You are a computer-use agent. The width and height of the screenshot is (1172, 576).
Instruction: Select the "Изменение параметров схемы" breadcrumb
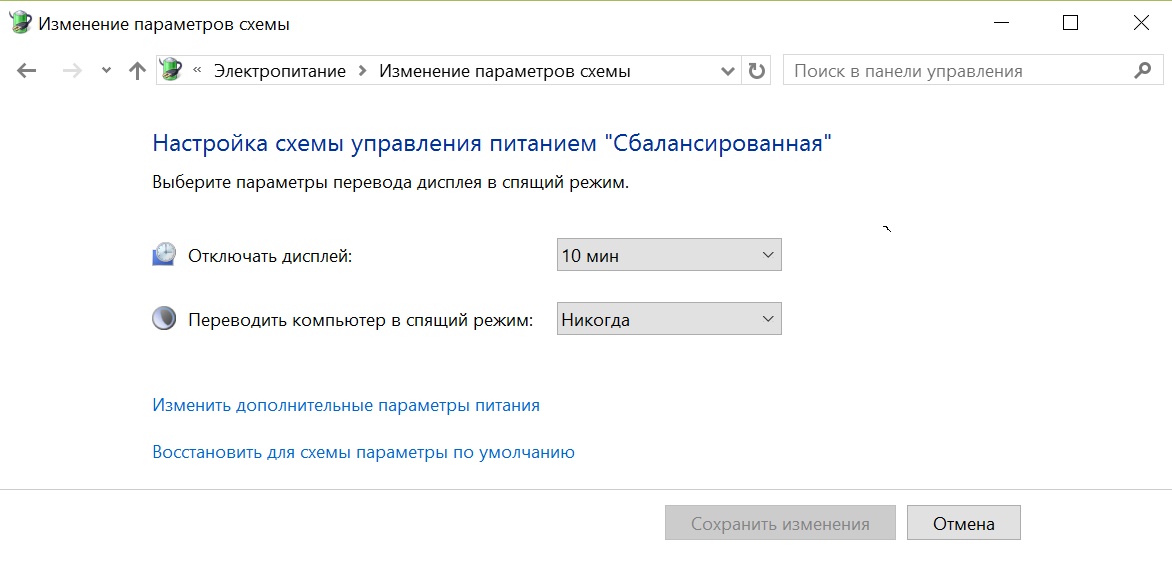coord(505,71)
